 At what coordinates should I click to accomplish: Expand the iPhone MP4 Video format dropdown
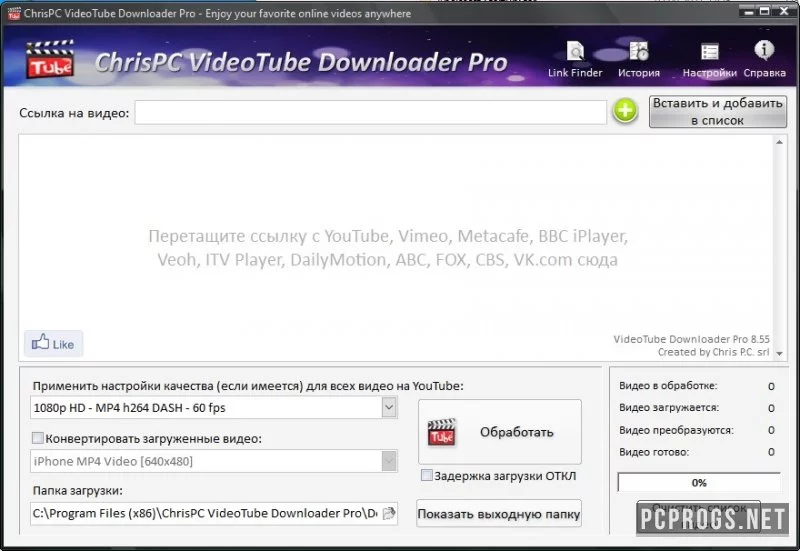click(389, 461)
